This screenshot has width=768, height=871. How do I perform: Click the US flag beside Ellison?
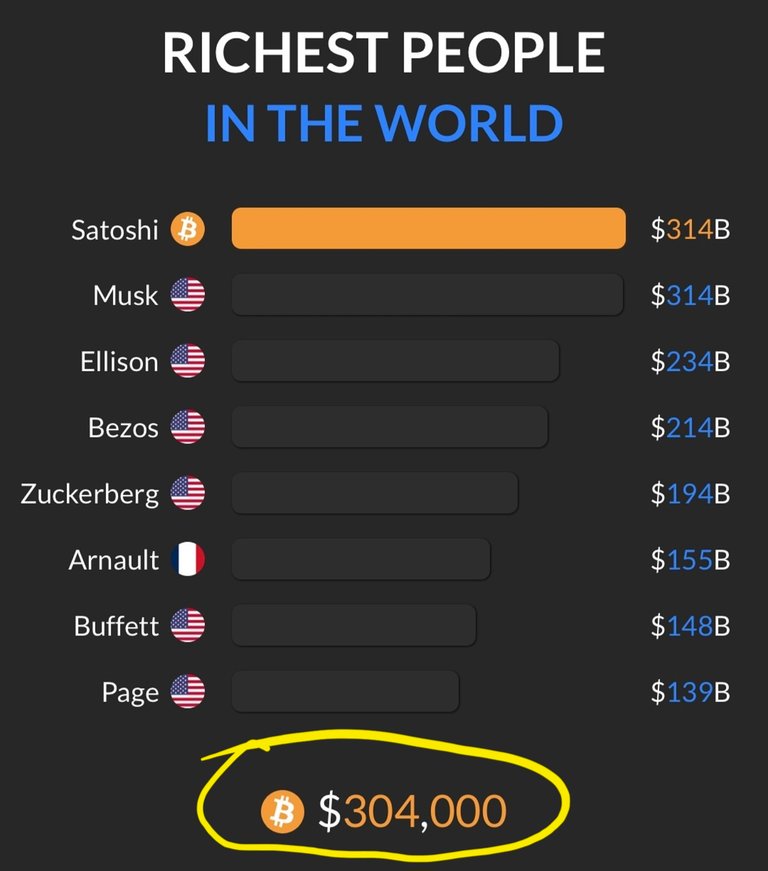188,361
